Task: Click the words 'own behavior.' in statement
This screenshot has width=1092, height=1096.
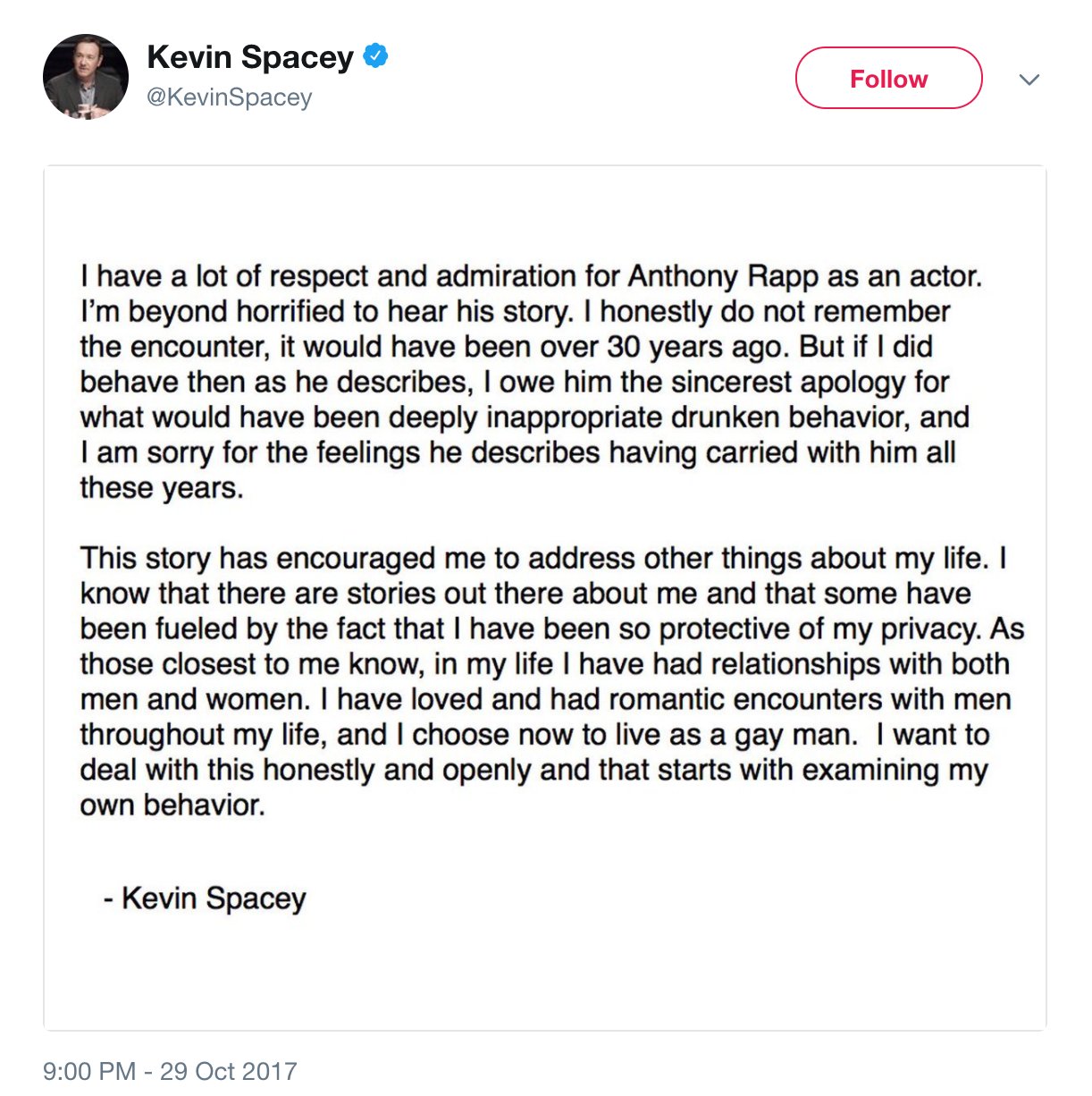Action: (x=172, y=805)
